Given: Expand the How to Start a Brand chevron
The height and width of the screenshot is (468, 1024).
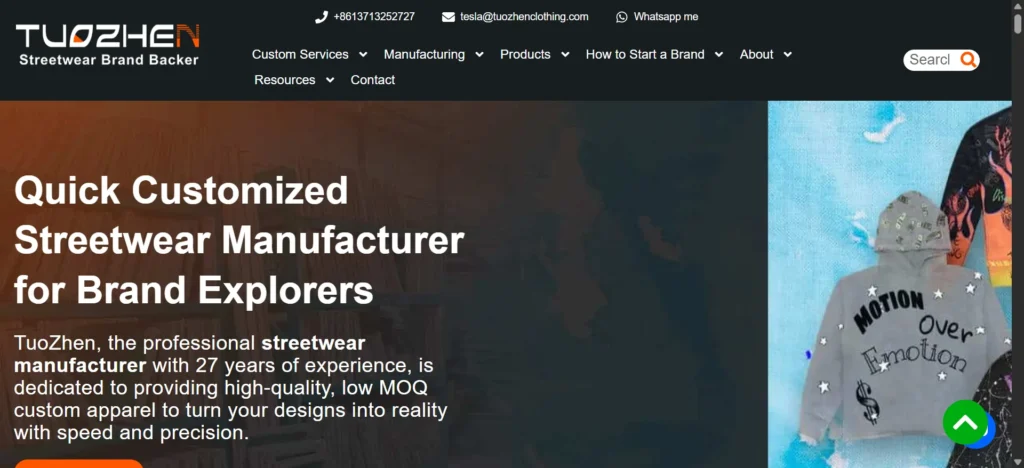Looking at the screenshot, I should [719, 55].
